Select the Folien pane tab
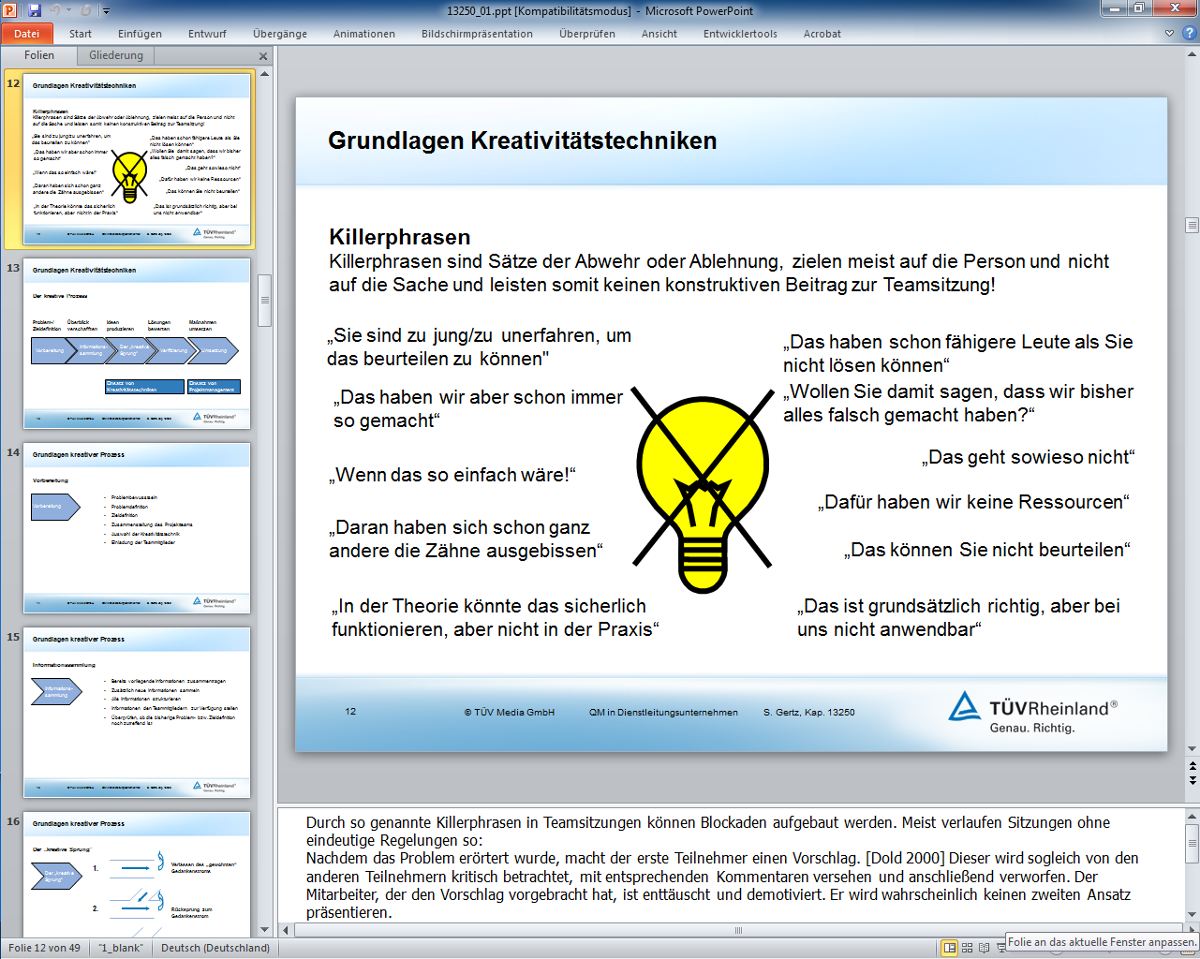This screenshot has height=959, width=1200. click(39, 56)
